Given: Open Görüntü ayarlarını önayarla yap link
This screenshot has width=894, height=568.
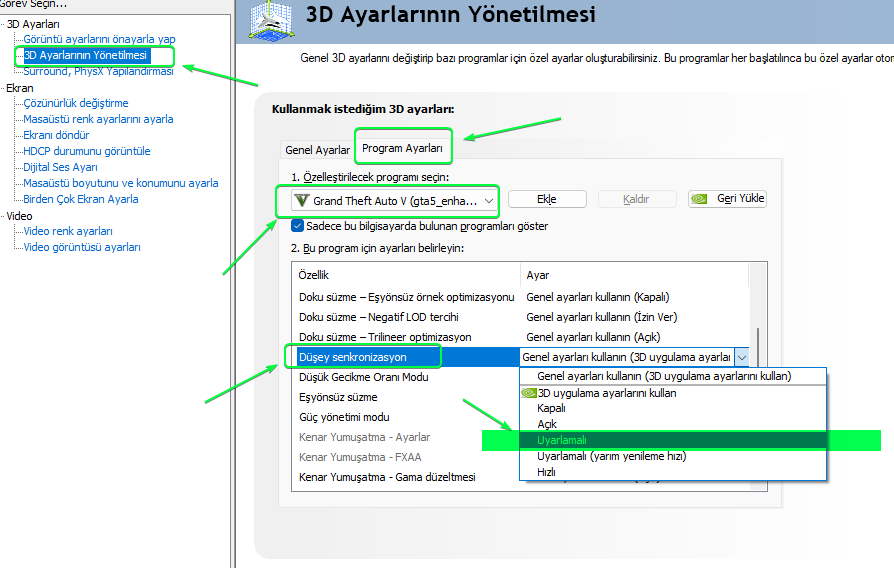Looking at the screenshot, I should 99,39.
